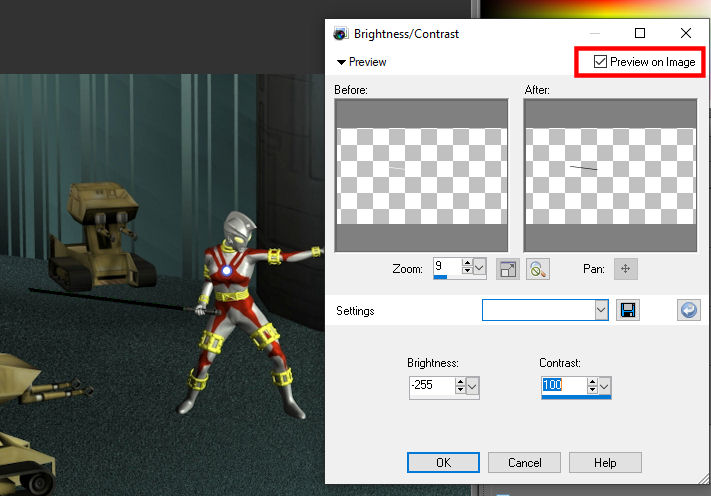Click the Pan navigate icon

pyautogui.click(x=626, y=269)
